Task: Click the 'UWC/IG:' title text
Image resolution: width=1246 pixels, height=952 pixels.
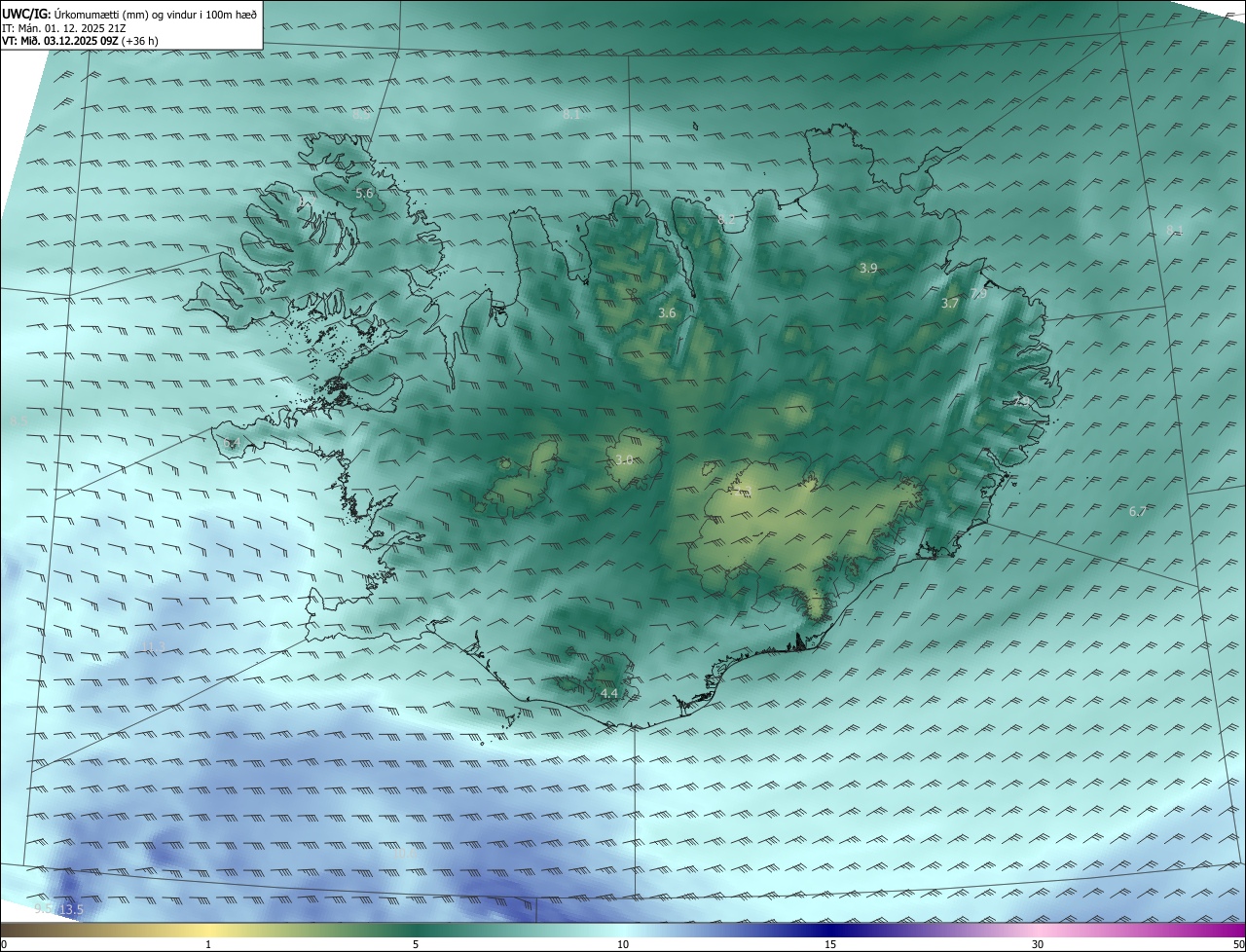Action: [26, 15]
